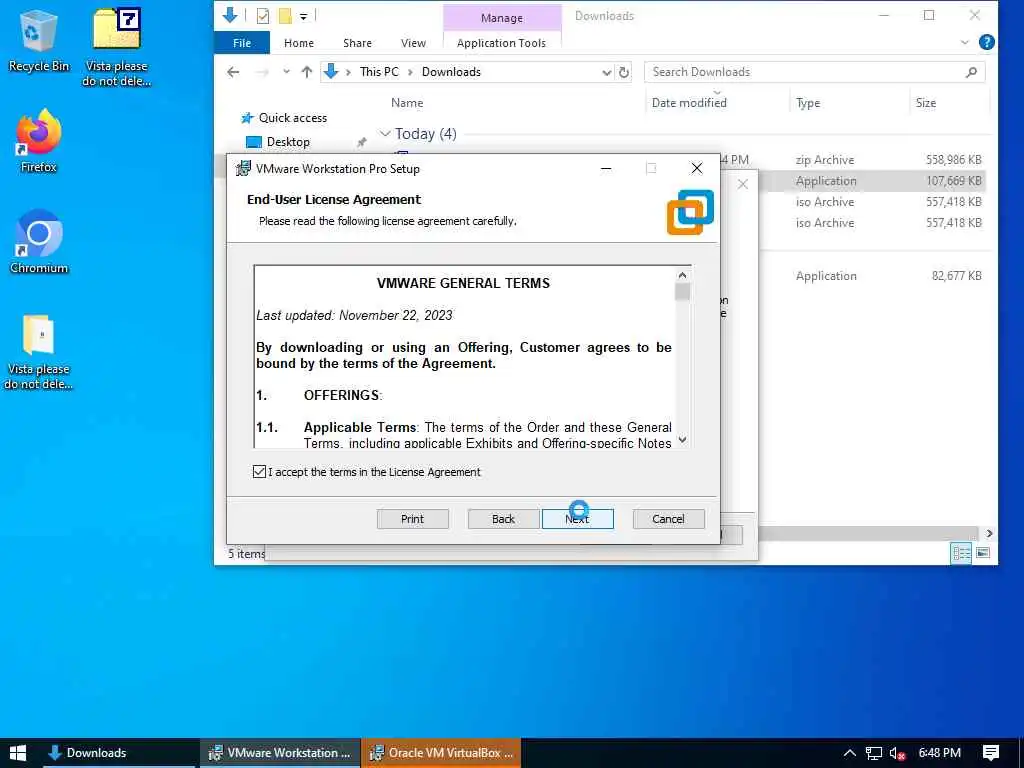Screen dimensions: 1024x768
Task: Switch Explorer to large icons view
Action: 983,553
